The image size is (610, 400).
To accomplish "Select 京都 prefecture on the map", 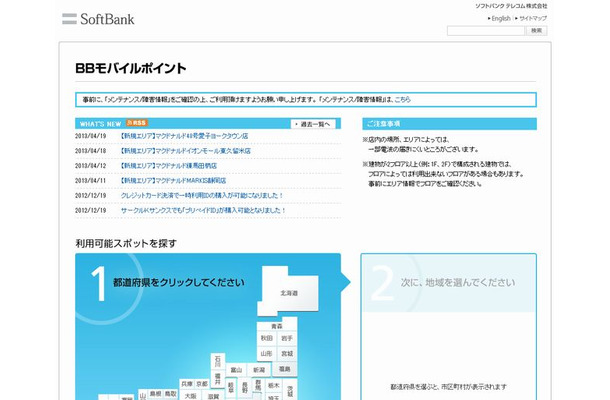I will coord(202,384).
